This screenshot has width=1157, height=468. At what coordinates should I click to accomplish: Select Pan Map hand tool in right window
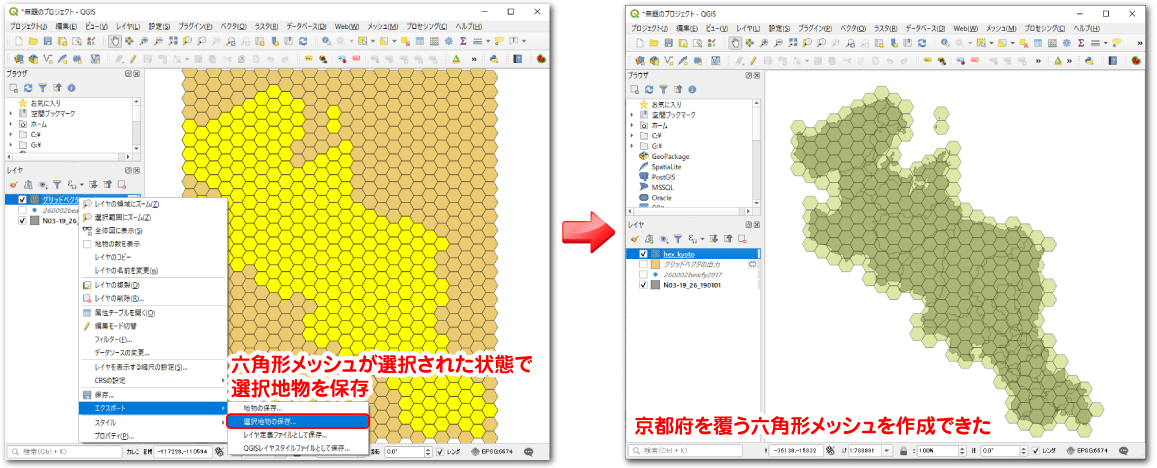(x=736, y=43)
